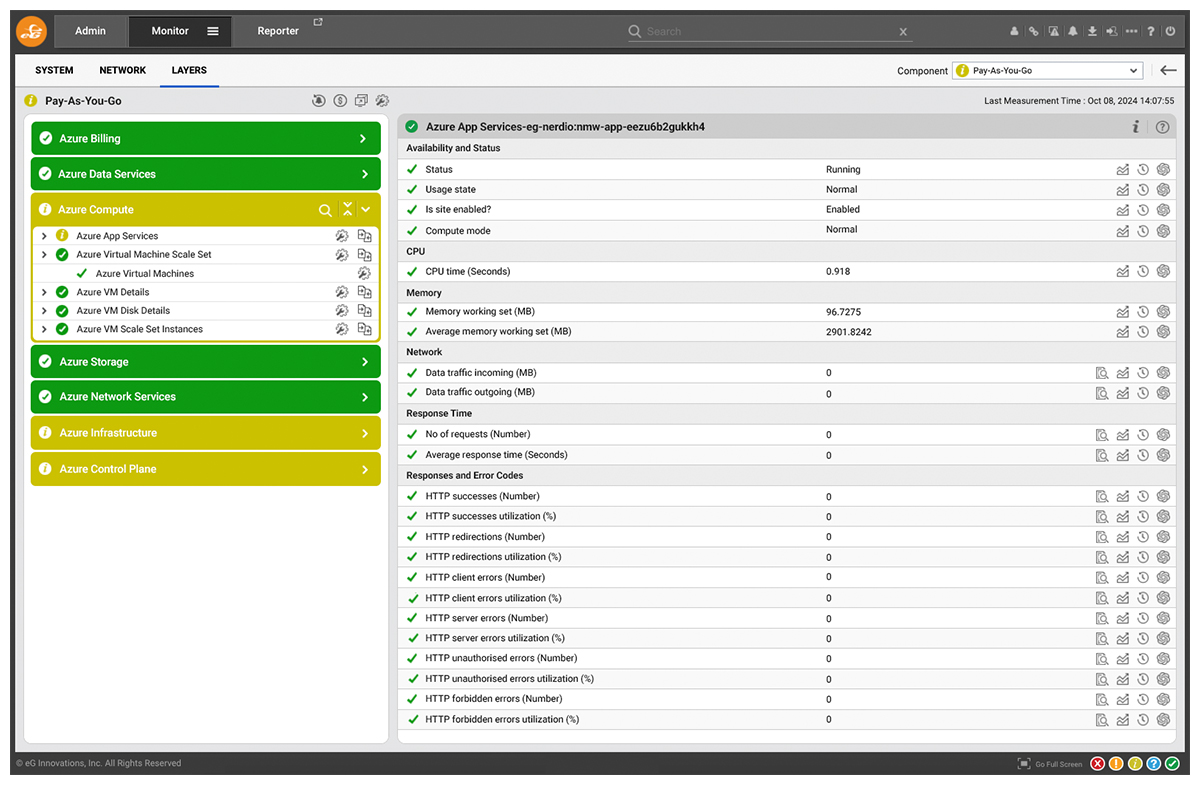Viewport: 1200px width, 785px height.
Task: Click the wrench configure icon in Pay-As-You-Go header
Action: 382,100
